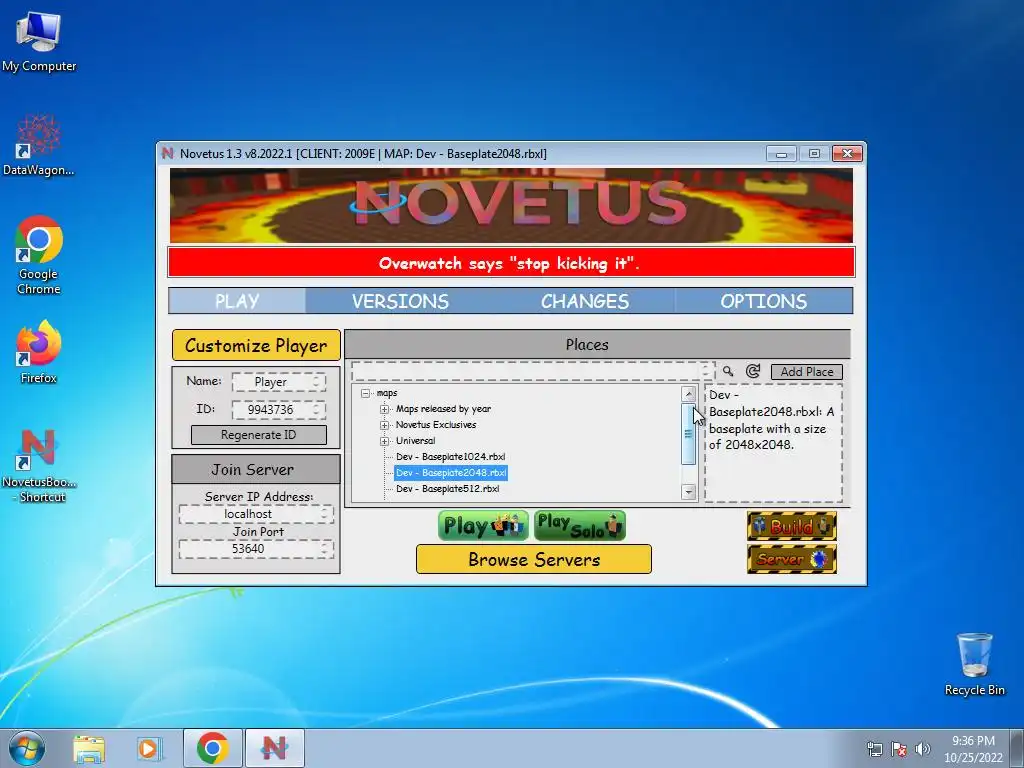Click the map list scrollbar thumb
Screen dimensions: 1024x768
688,434
